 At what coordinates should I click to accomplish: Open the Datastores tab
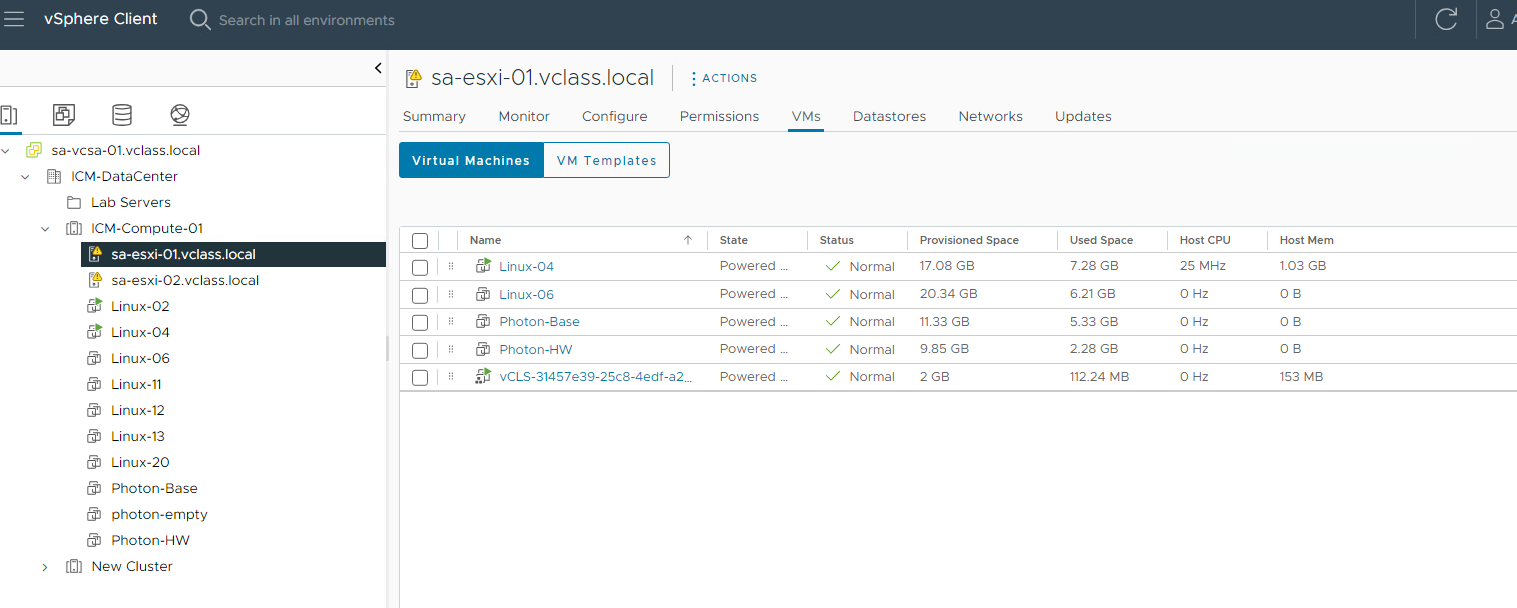click(x=889, y=116)
